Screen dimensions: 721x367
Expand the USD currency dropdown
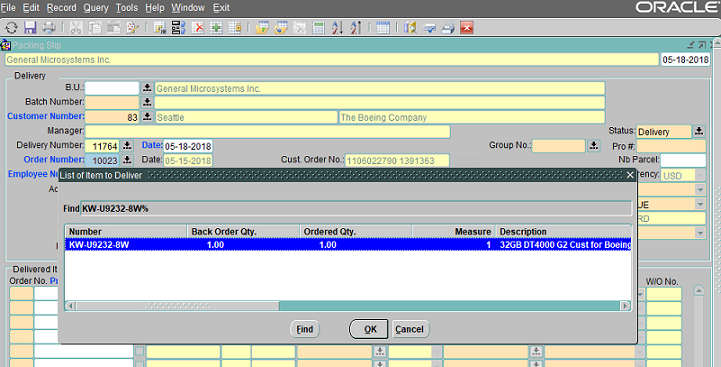pyautogui.click(x=700, y=175)
